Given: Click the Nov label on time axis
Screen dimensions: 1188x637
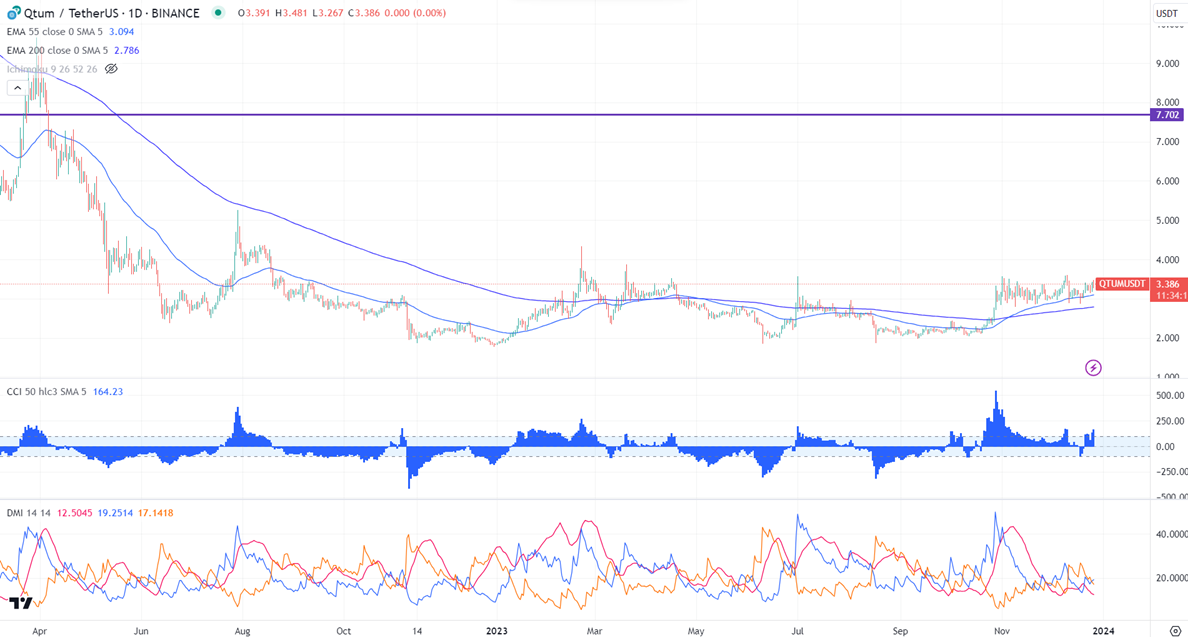Looking at the screenshot, I should coord(1002,630).
